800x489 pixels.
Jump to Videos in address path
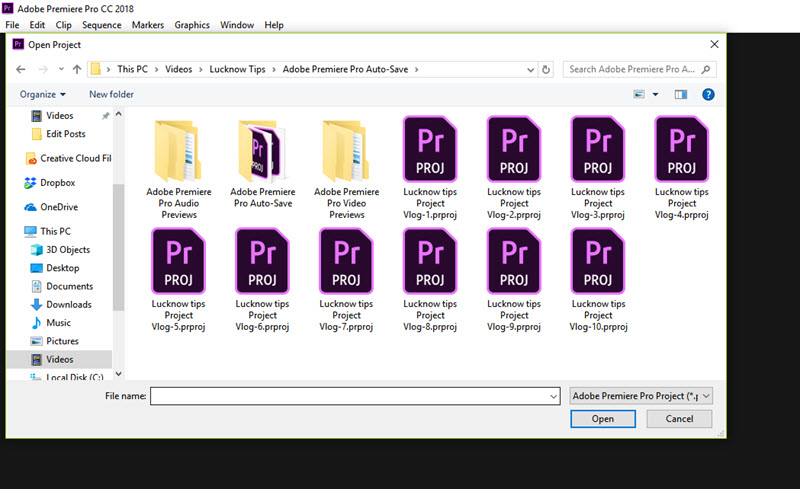179,69
